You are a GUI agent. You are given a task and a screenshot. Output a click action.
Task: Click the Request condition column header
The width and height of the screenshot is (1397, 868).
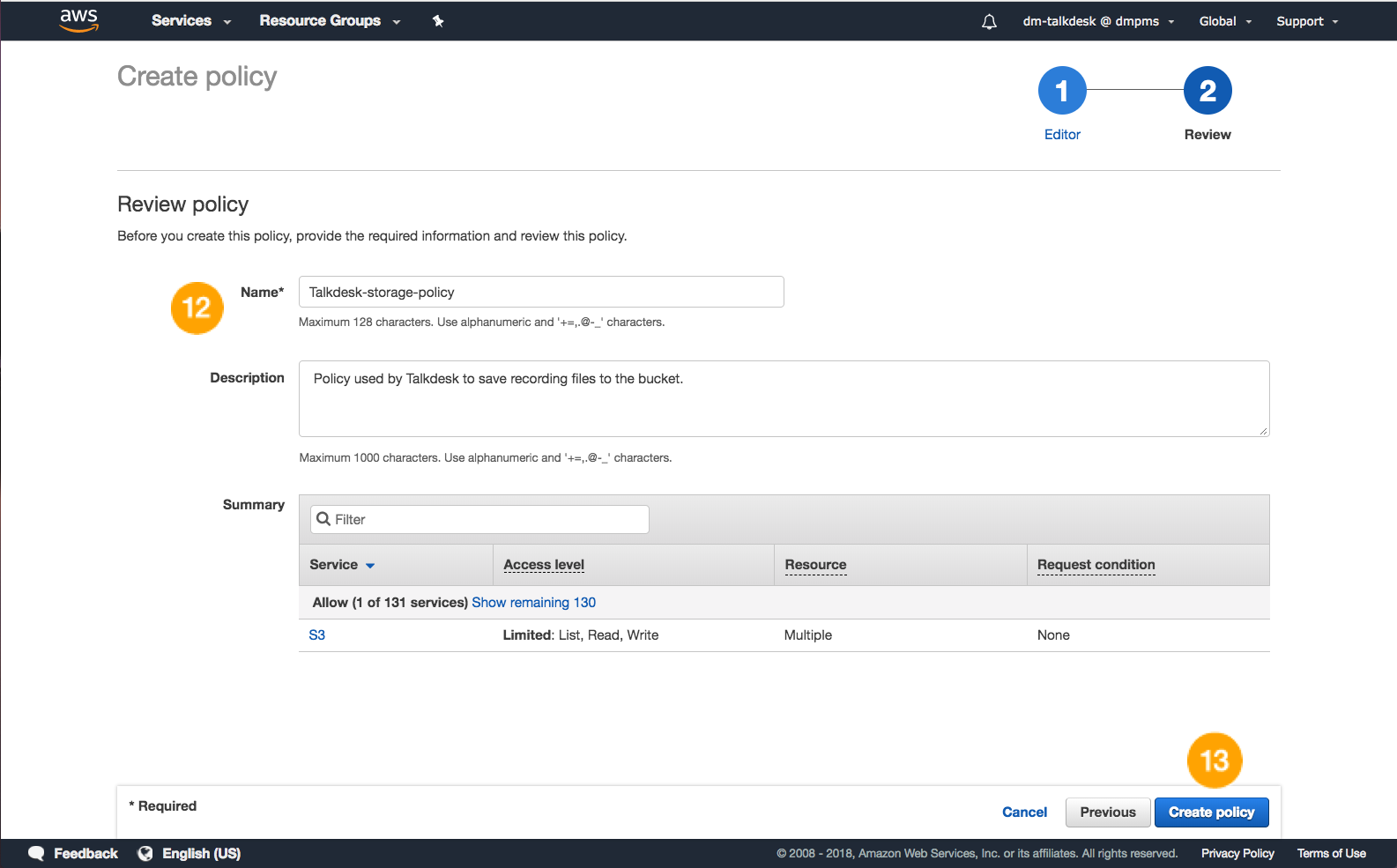point(1096,565)
